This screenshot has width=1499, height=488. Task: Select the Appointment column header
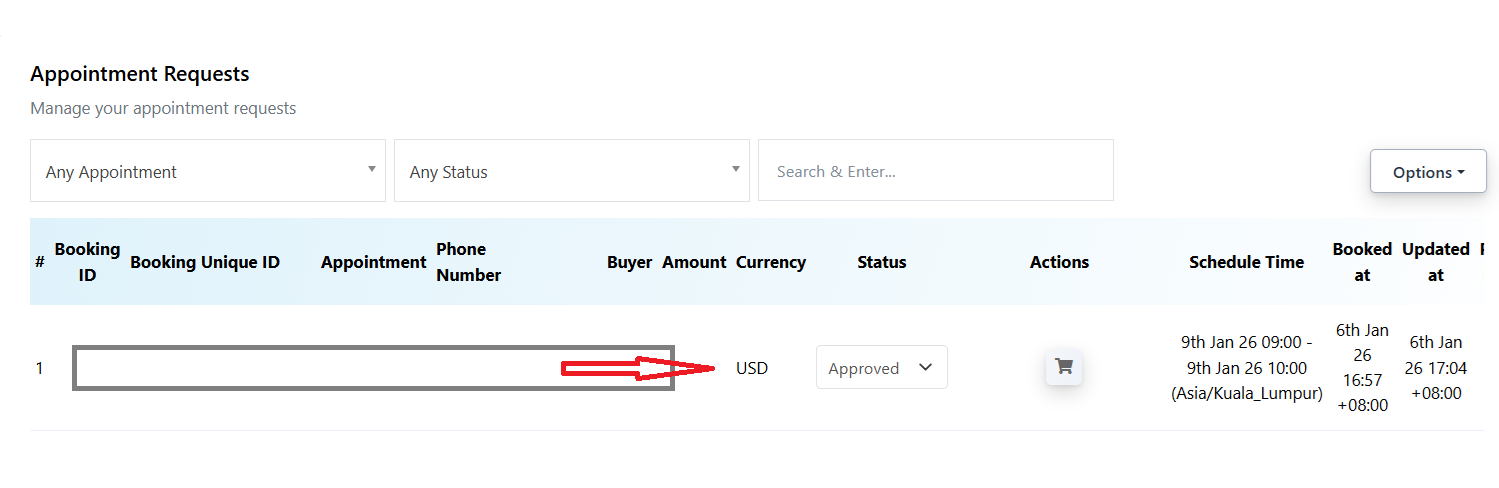[373, 262]
